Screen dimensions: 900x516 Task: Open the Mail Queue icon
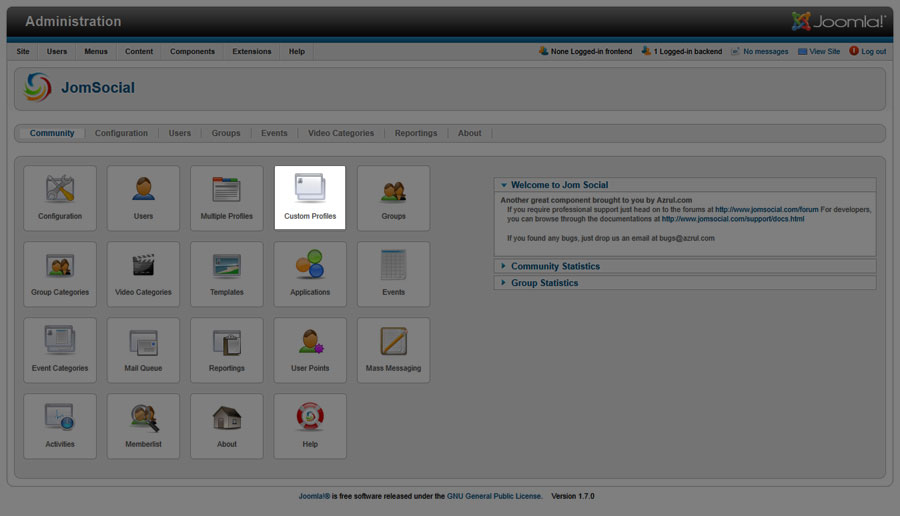[x=143, y=350]
